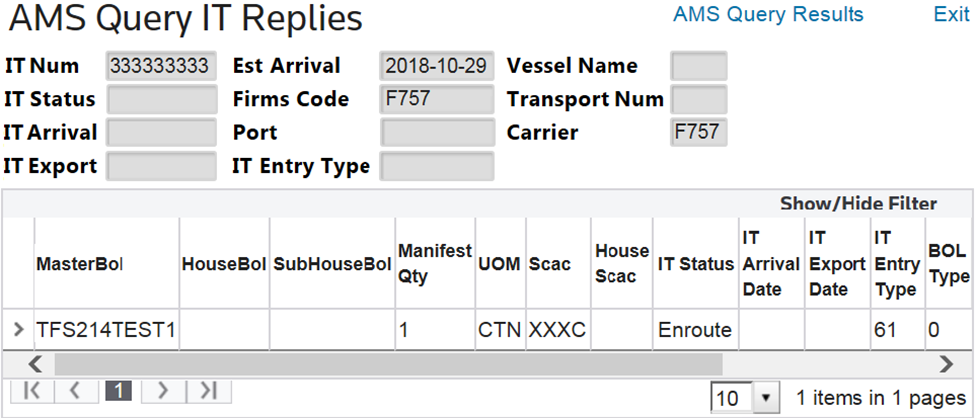This screenshot has width=975, height=419.
Task: Open the page size dropdown
Action: click(x=766, y=398)
